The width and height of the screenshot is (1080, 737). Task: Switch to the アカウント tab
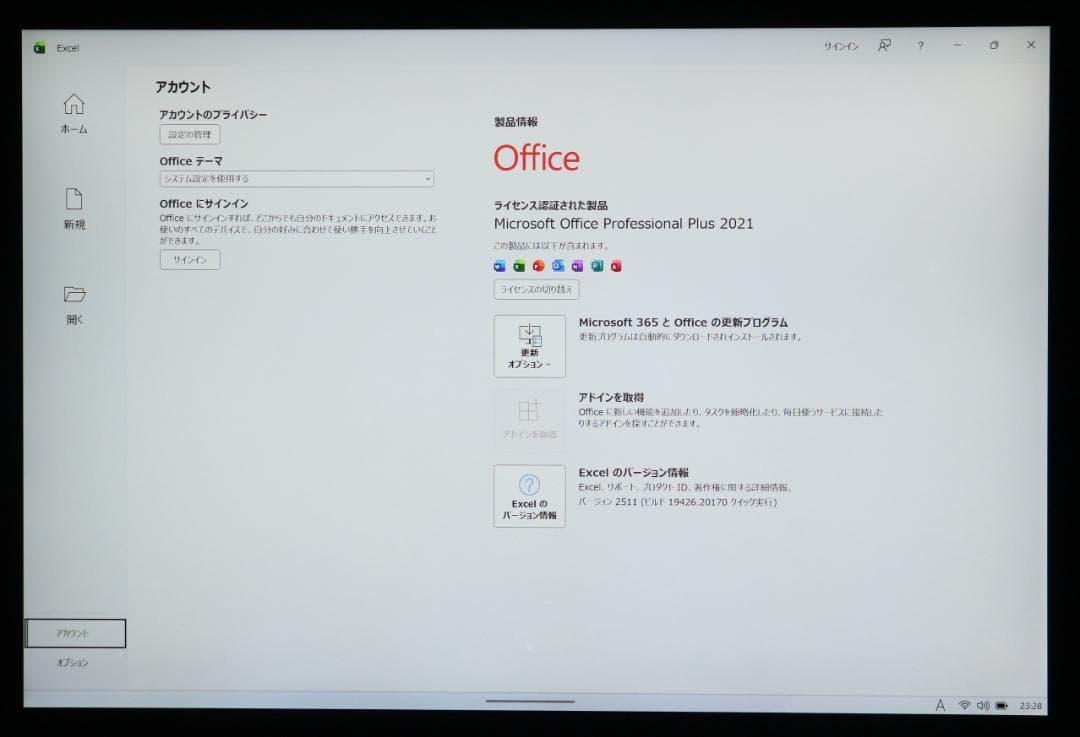(75, 632)
